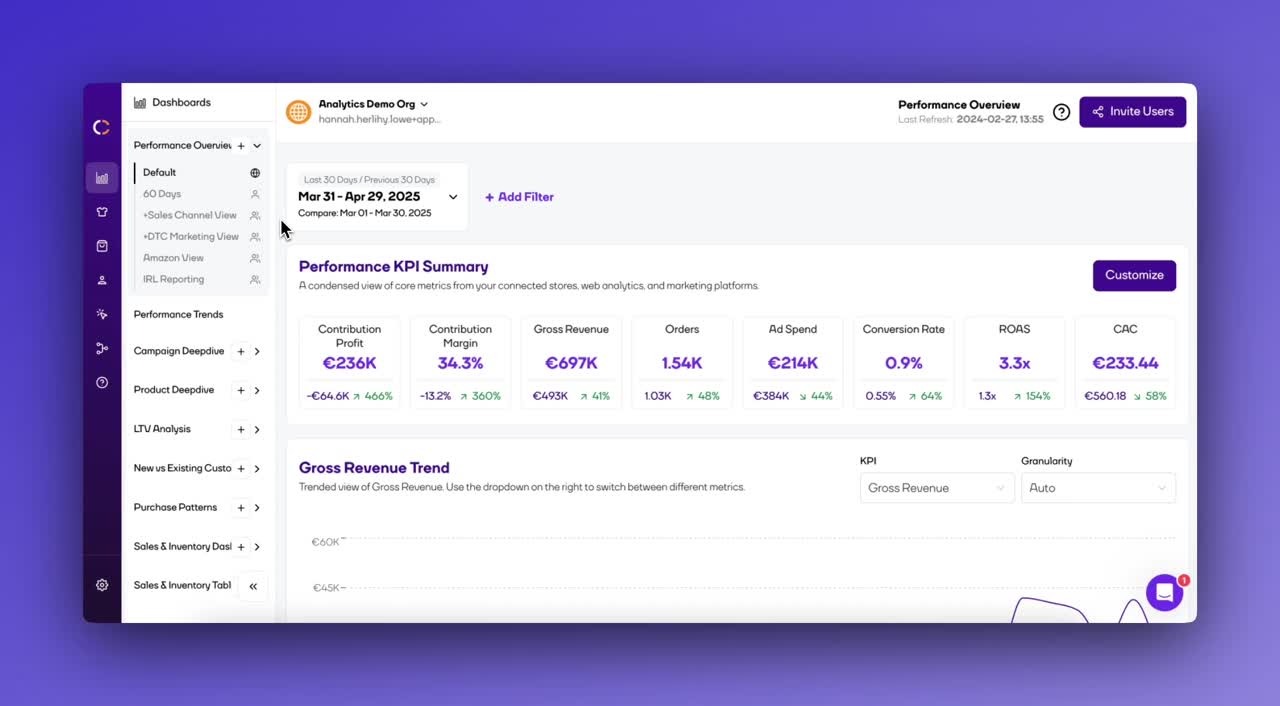Image resolution: width=1280 pixels, height=706 pixels.
Task: Open Performance Trends dashboard
Action: [178, 314]
